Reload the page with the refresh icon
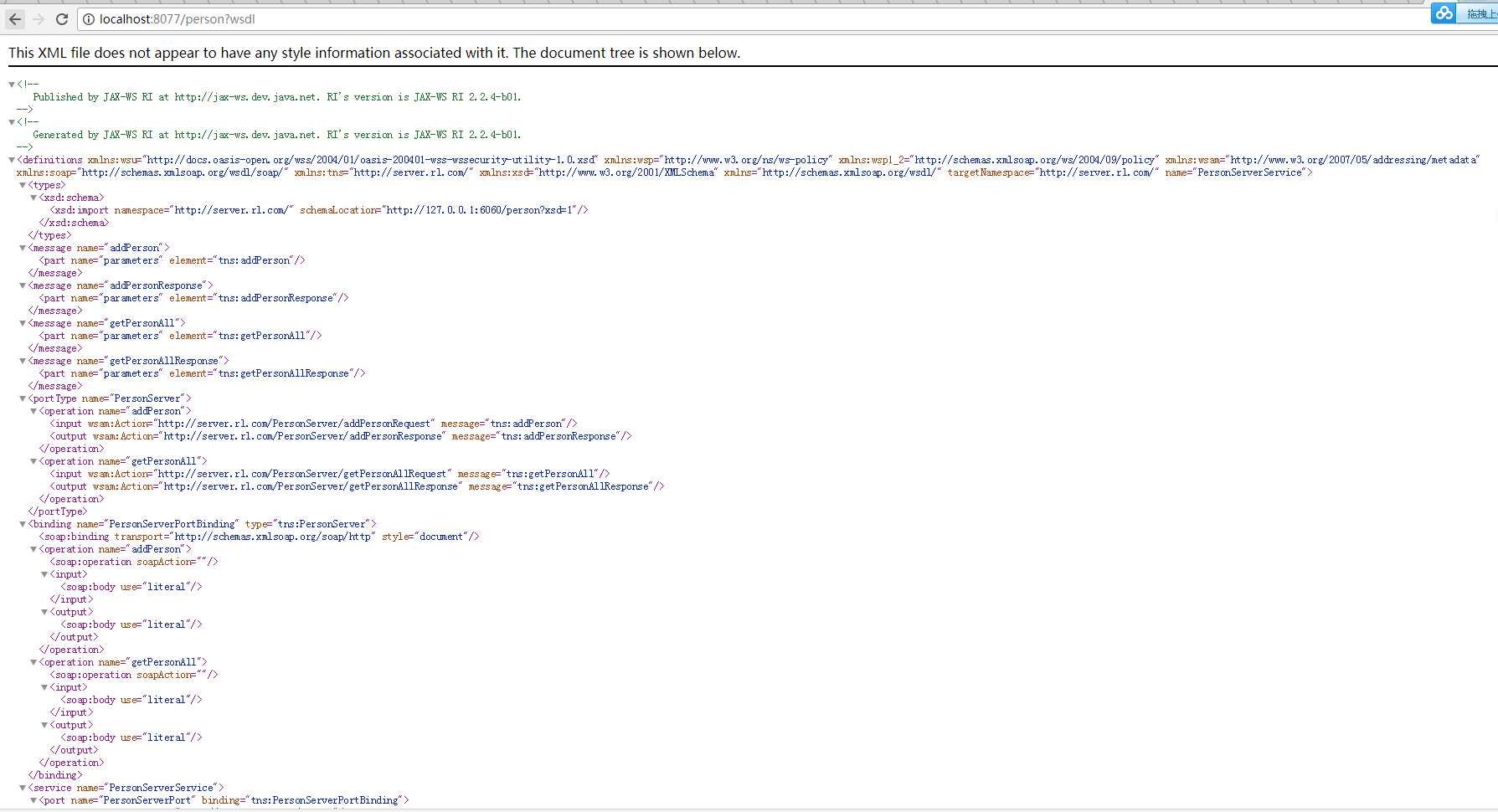The image size is (1498, 812). (62, 18)
